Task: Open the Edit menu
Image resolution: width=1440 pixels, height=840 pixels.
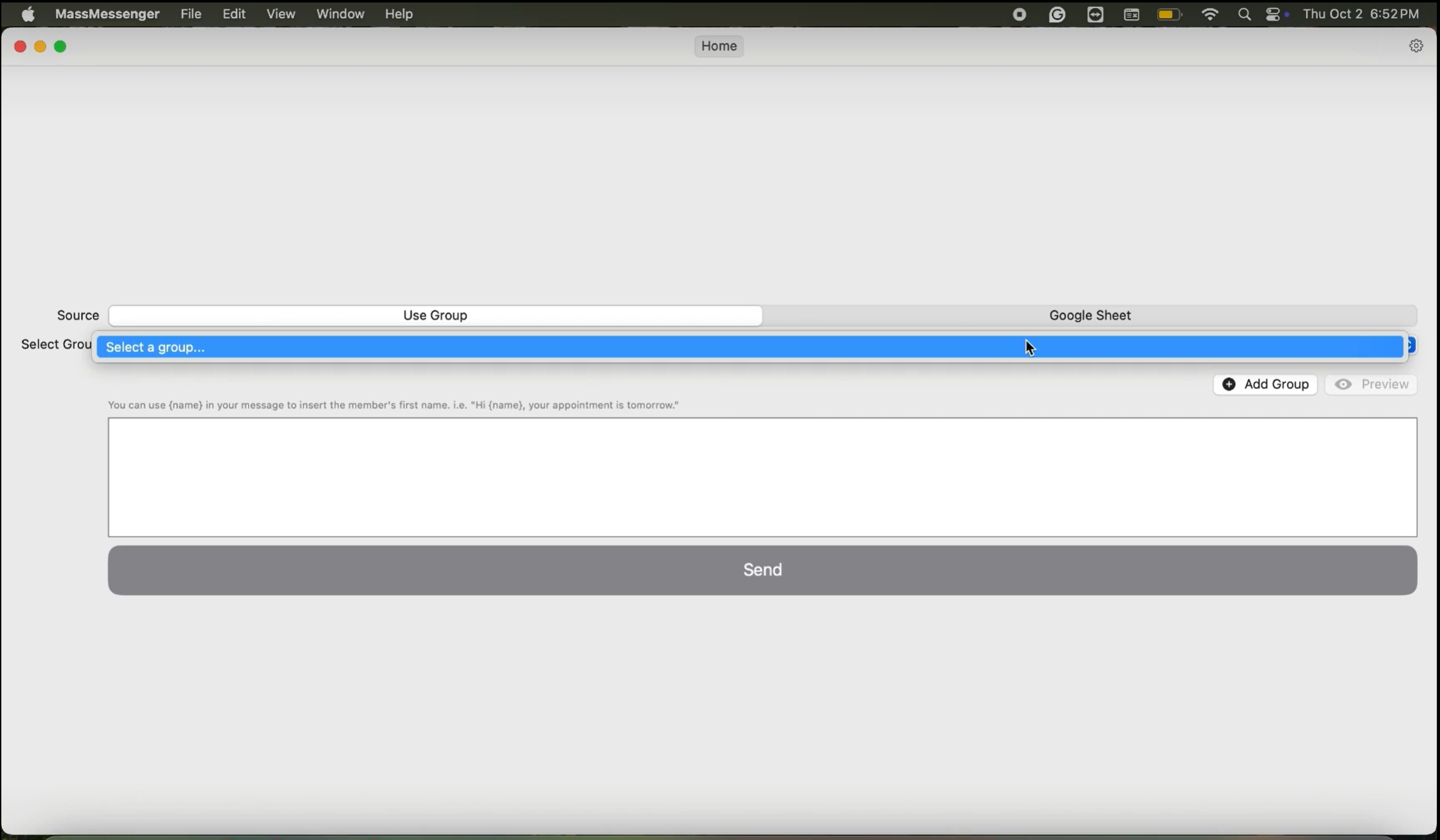Action: click(x=234, y=14)
